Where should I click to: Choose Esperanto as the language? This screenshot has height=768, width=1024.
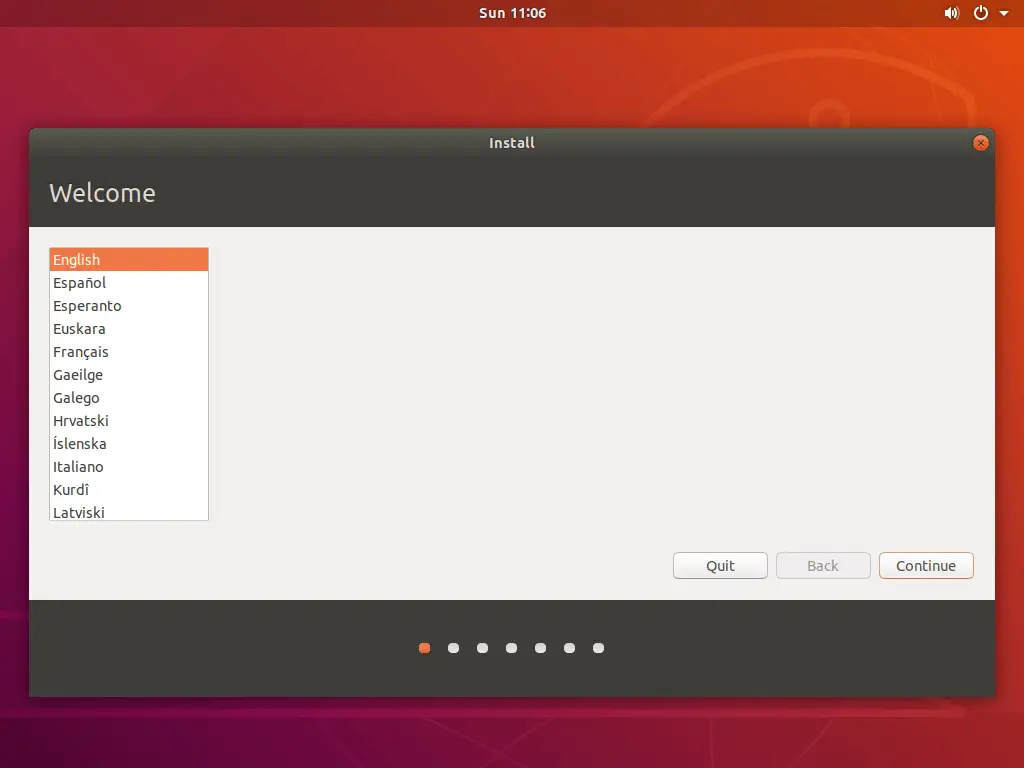click(129, 306)
